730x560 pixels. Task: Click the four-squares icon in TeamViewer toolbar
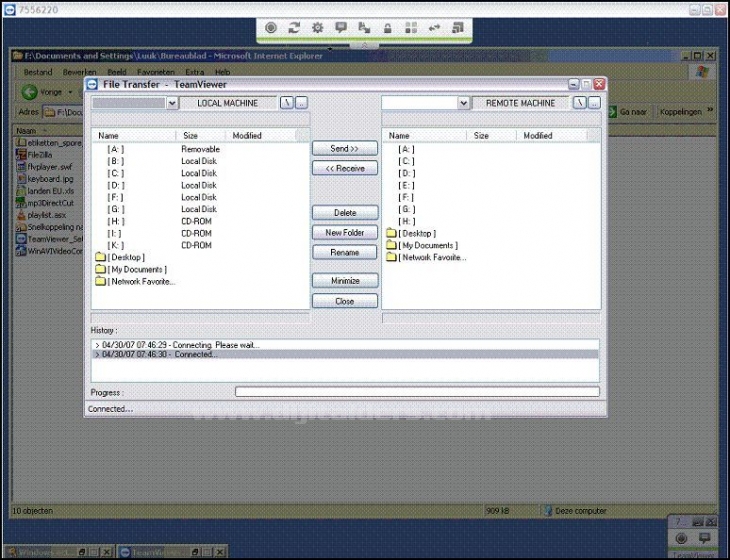(411, 28)
